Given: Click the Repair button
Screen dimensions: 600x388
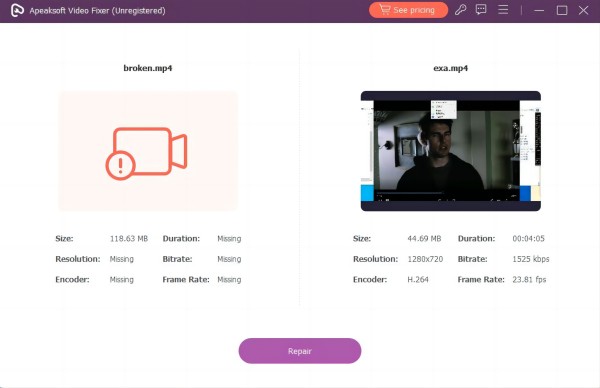Looking at the screenshot, I should click(300, 351).
